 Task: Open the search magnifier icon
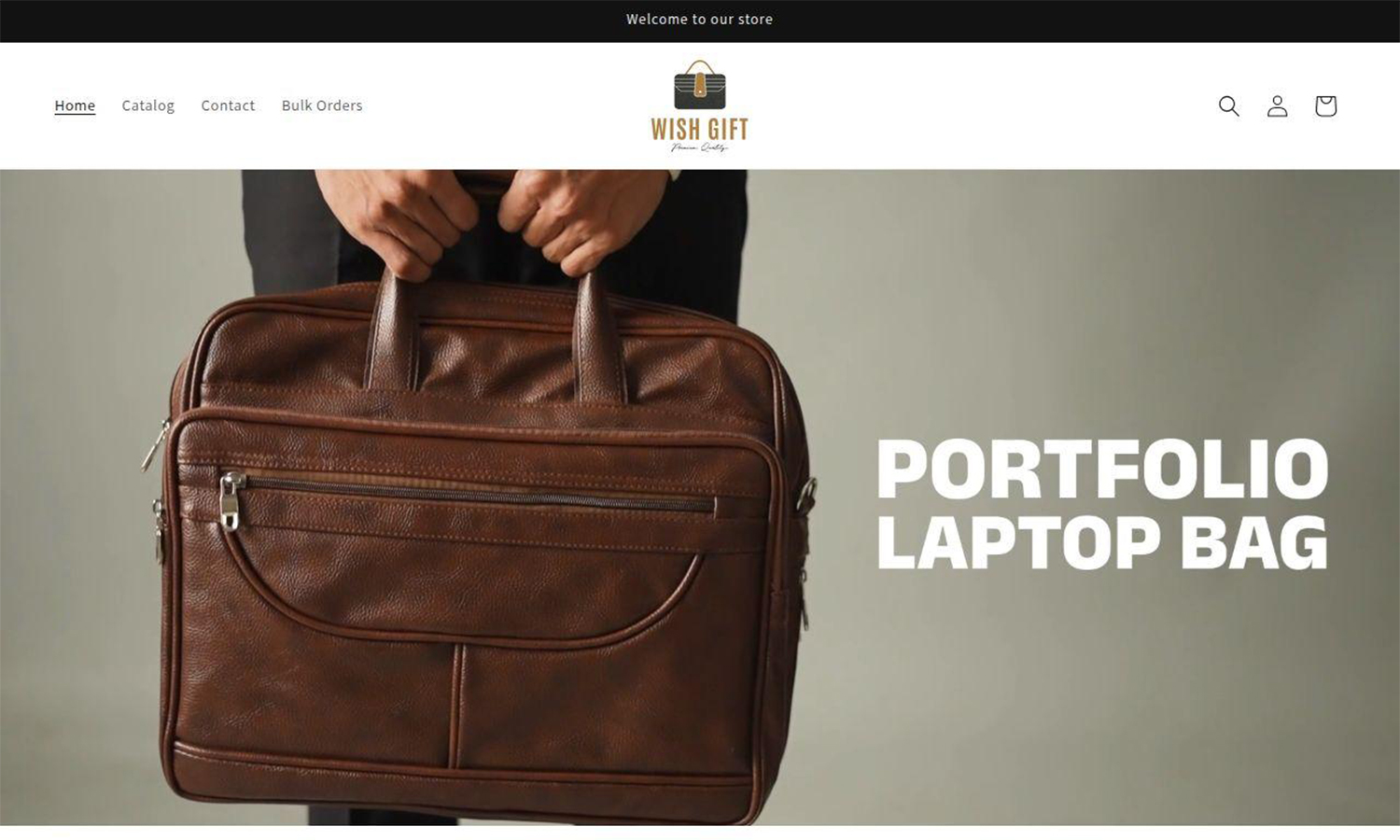(1229, 106)
